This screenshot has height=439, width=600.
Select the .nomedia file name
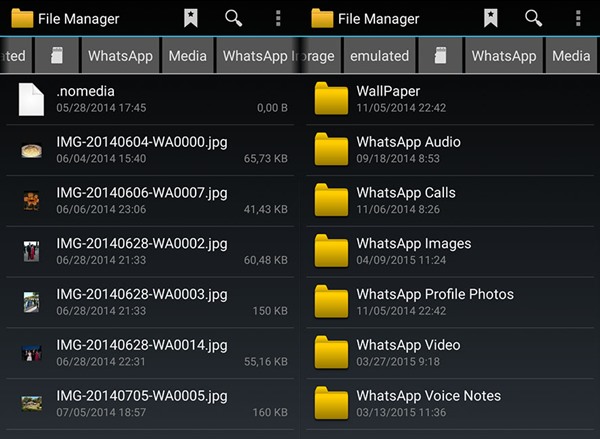(x=85, y=91)
